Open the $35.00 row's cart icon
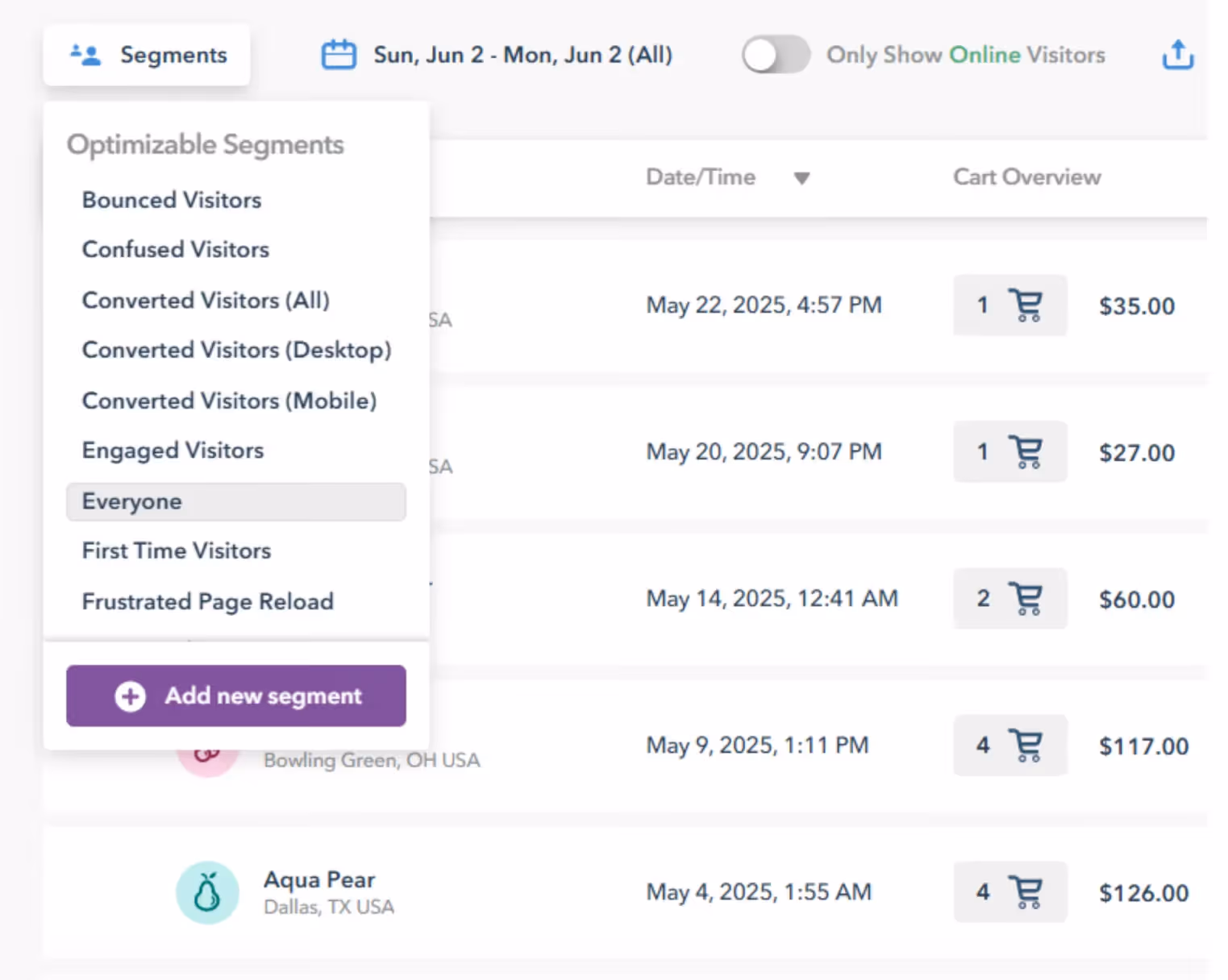The height and width of the screenshot is (980, 1228). point(1026,305)
